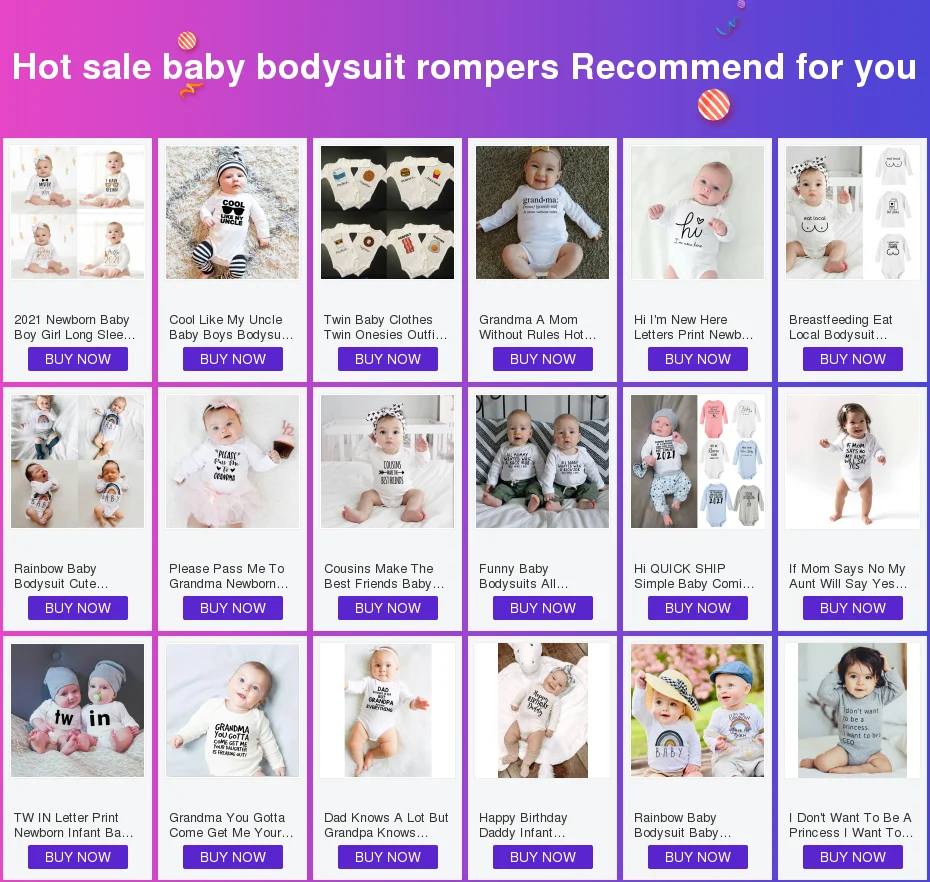Viewport: 930px width, 882px height.
Task: Click the Hot sale baby bodysuit rompers banner
Action: coord(465,67)
